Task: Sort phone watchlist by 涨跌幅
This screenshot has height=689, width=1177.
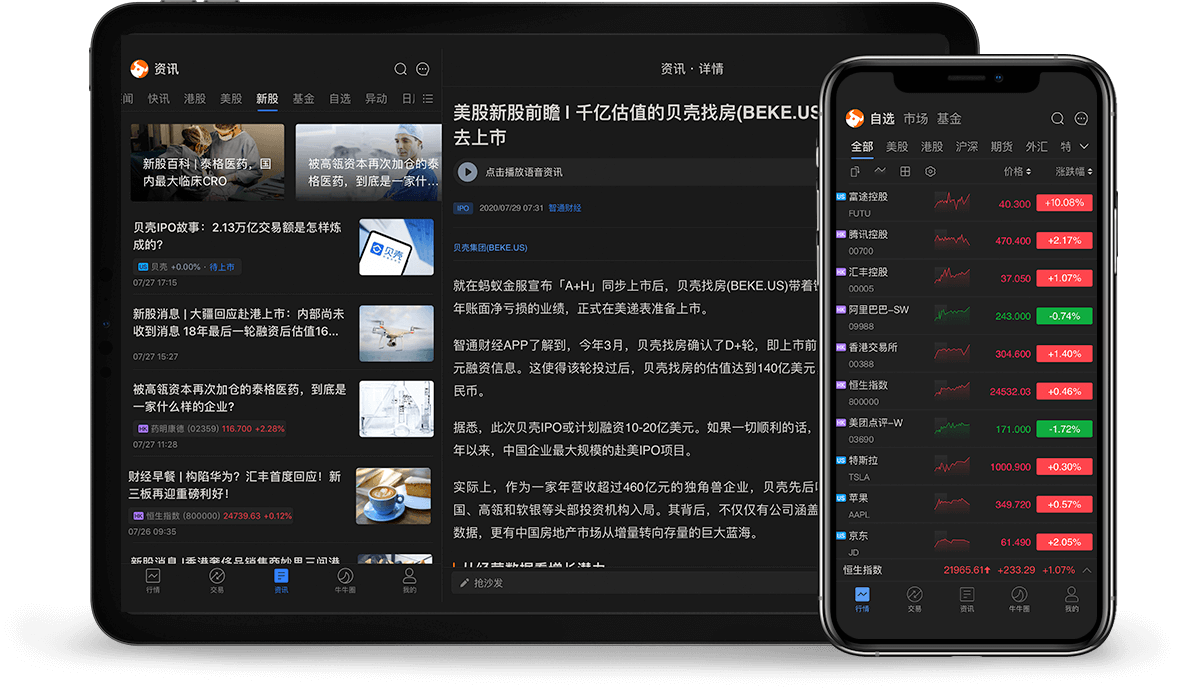Action: point(1074,172)
